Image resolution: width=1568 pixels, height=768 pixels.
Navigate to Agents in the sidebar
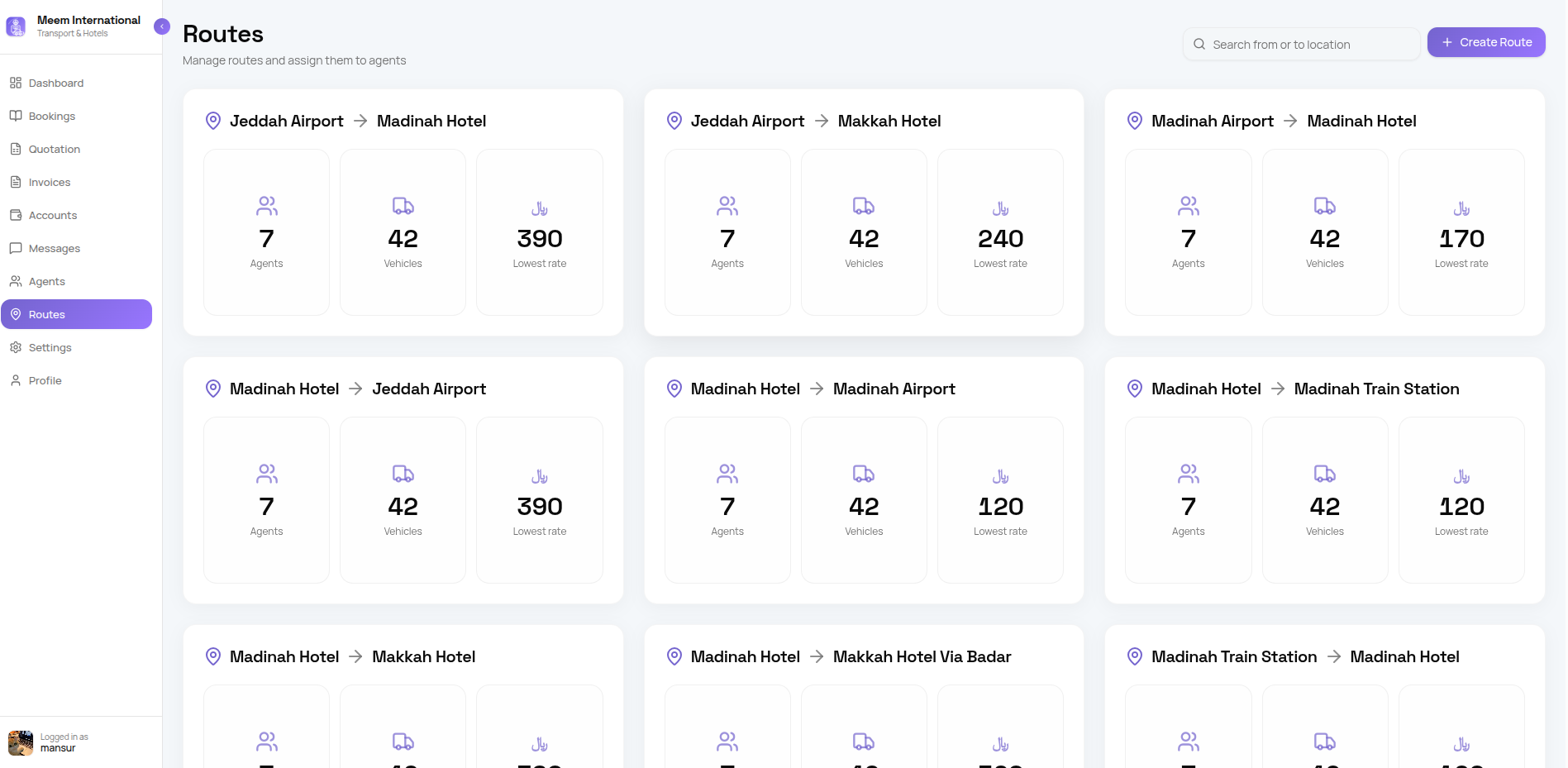(76, 281)
